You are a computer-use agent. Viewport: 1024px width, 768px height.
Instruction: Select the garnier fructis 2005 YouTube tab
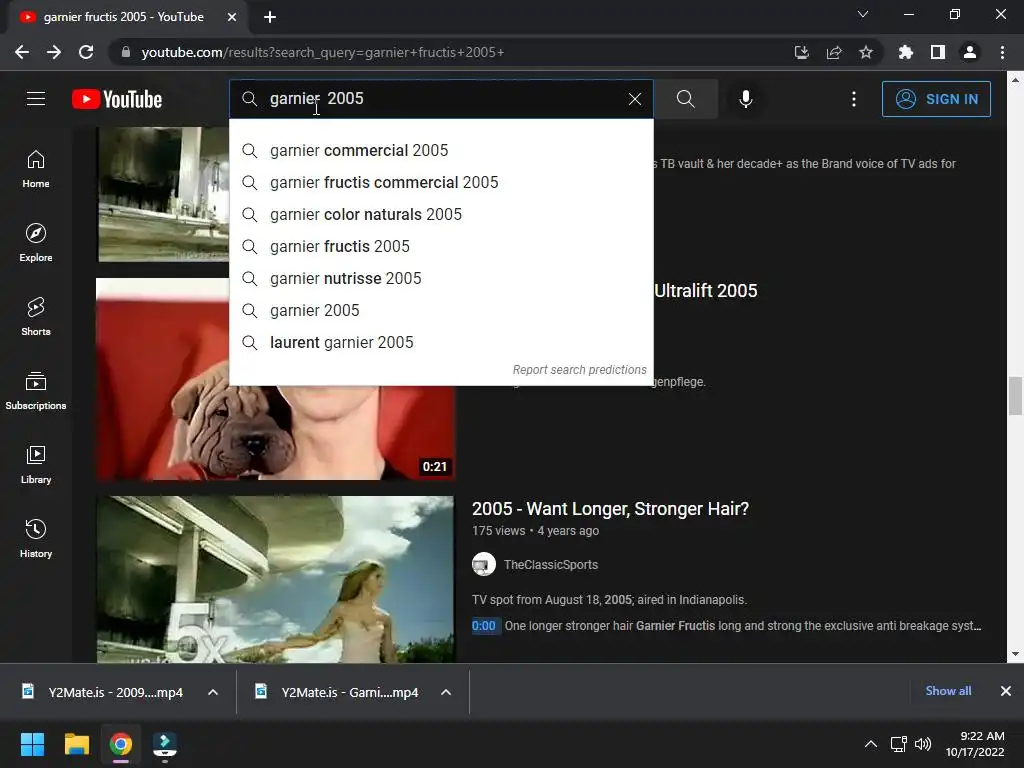[124, 17]
